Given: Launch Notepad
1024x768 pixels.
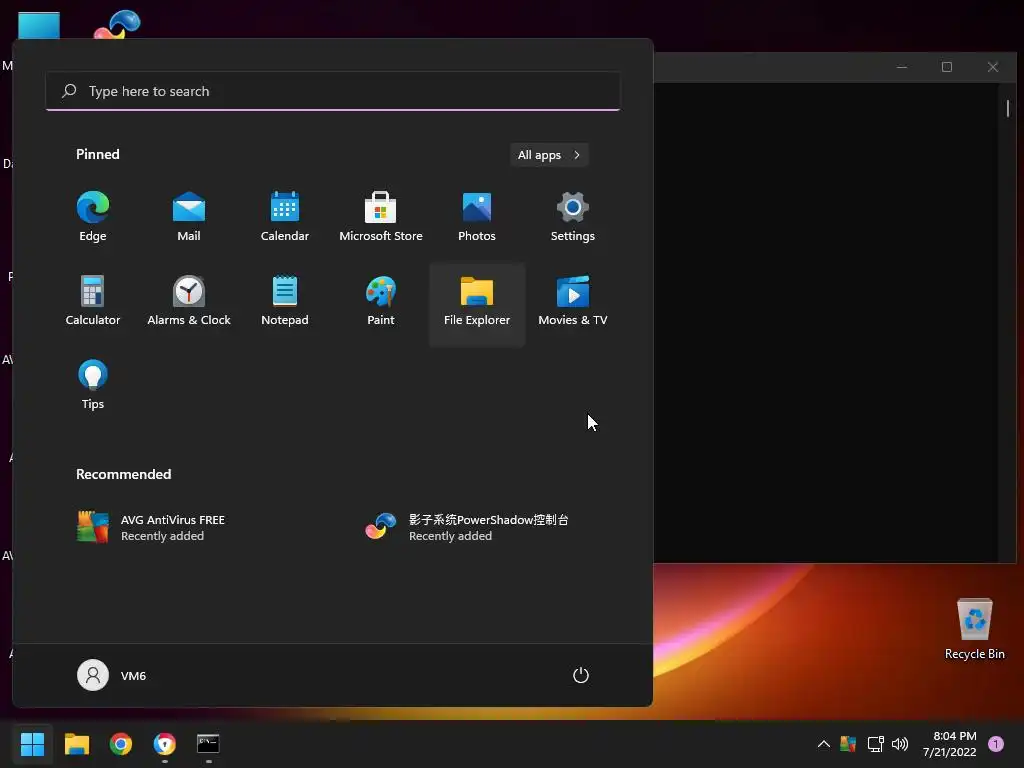Looking at the screenshot, I should click(285, 301).
